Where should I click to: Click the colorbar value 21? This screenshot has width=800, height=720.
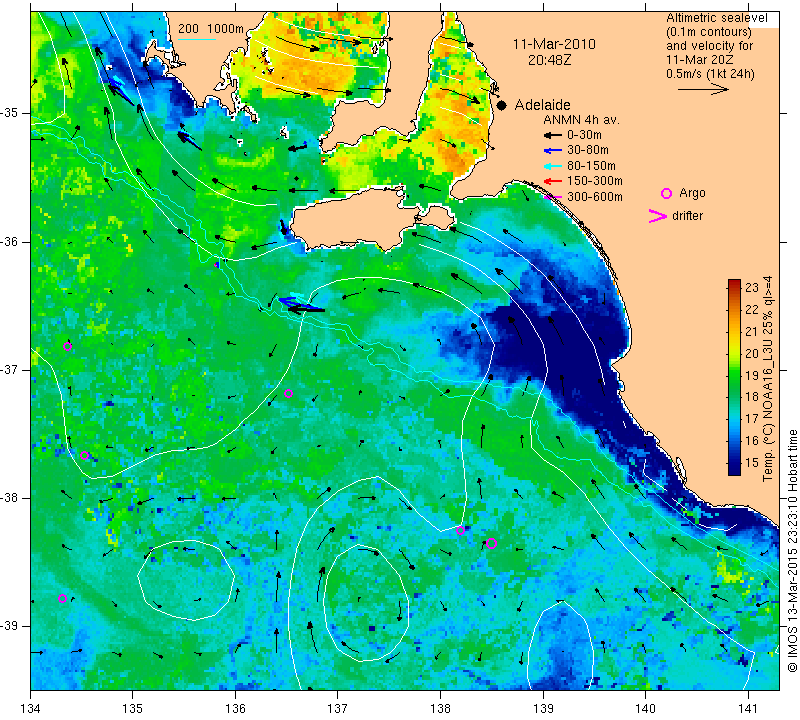[752, 332]
